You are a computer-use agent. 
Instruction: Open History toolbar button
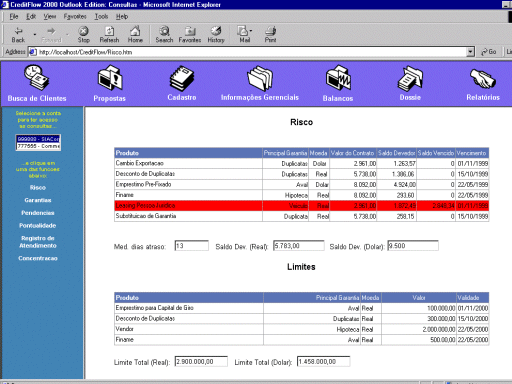(216, 35)
